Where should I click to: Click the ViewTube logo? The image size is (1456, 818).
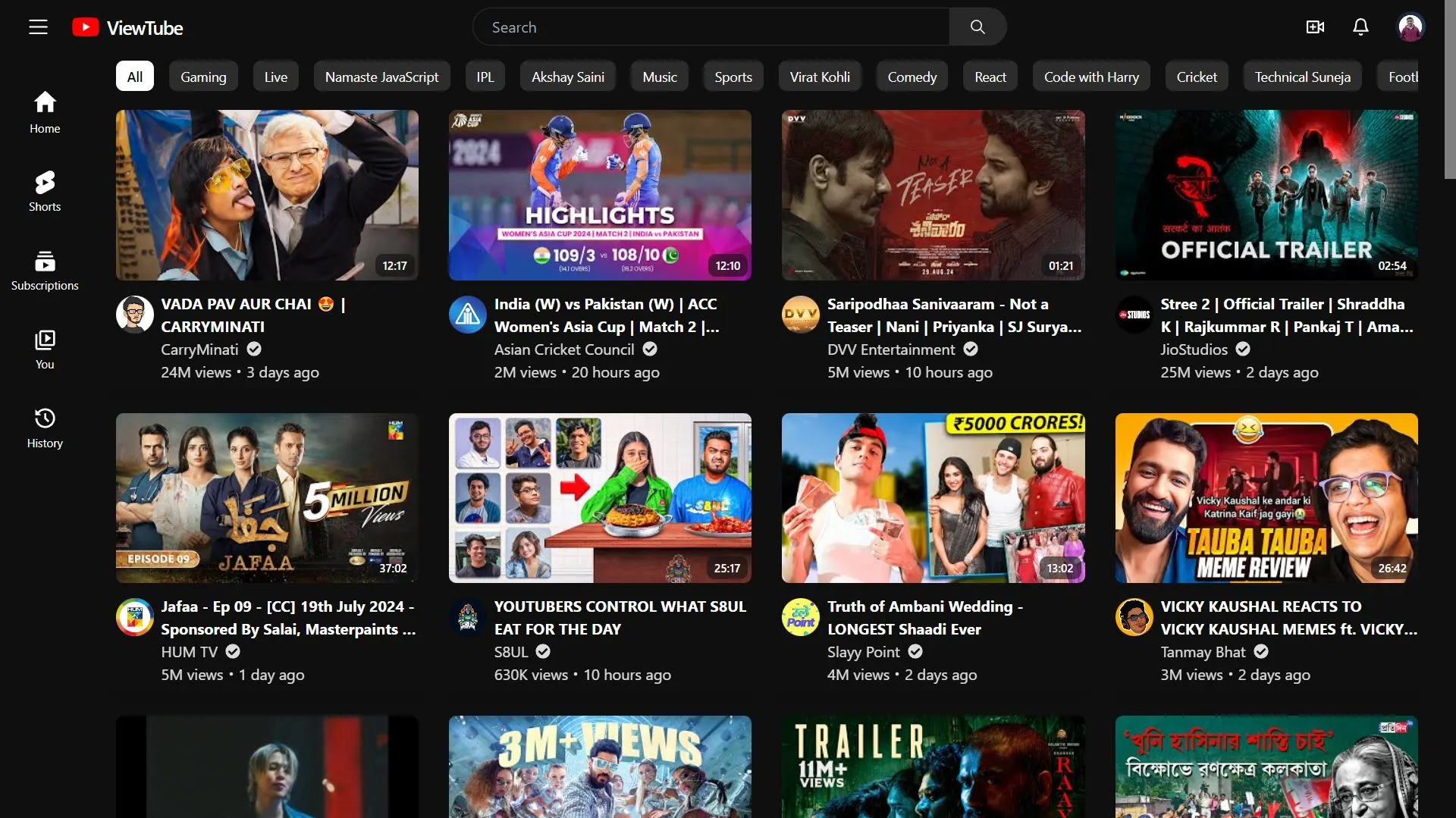pos(127,27)
